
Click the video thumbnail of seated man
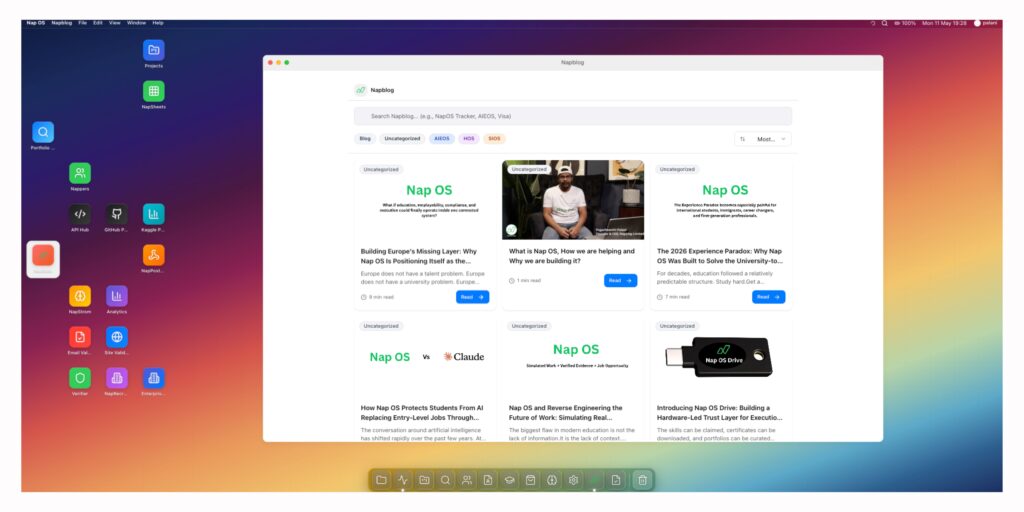click(x=573, y=200)
